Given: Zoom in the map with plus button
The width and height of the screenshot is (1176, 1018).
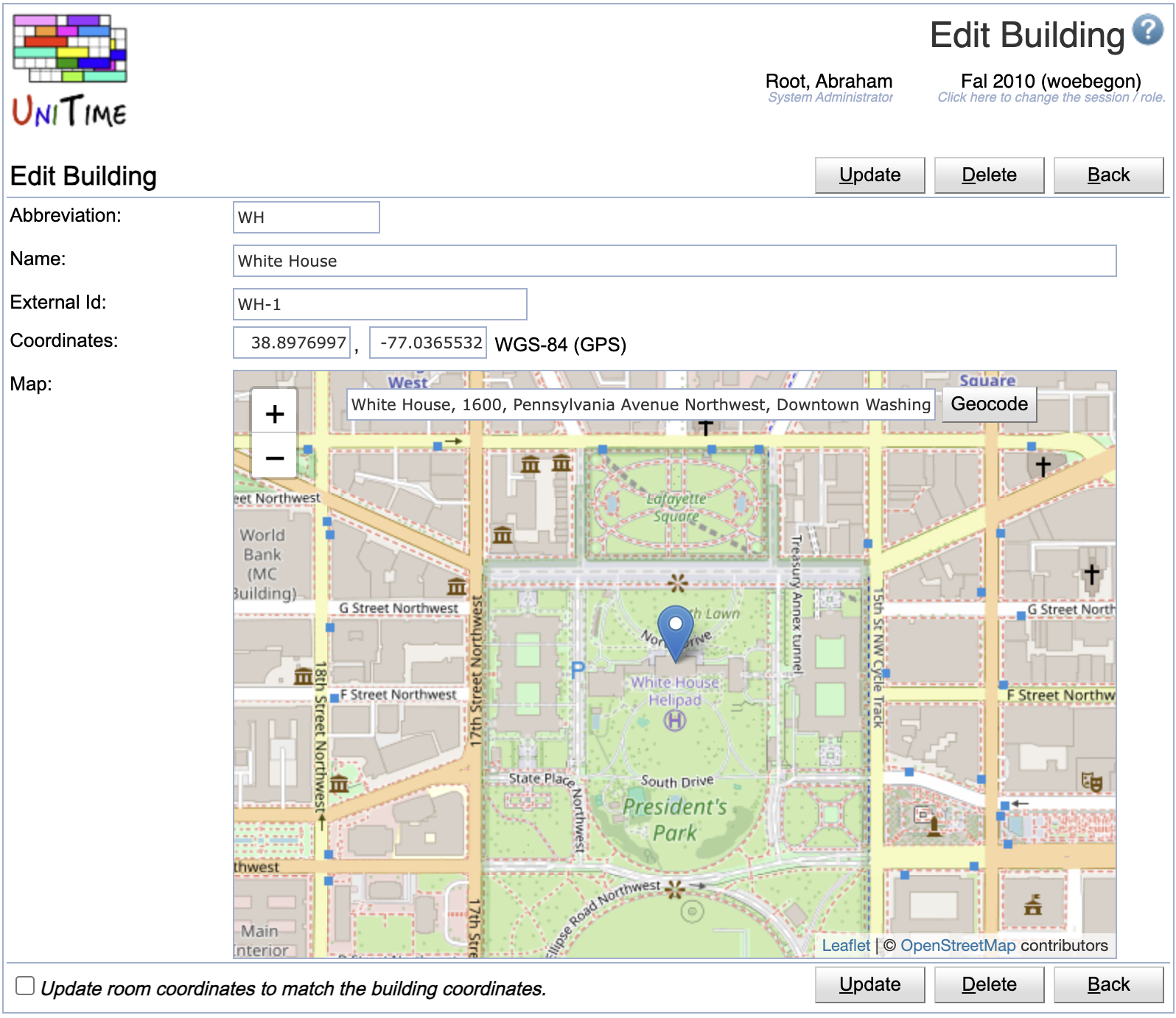Looking at the screenshot, I should coord(275,413).
